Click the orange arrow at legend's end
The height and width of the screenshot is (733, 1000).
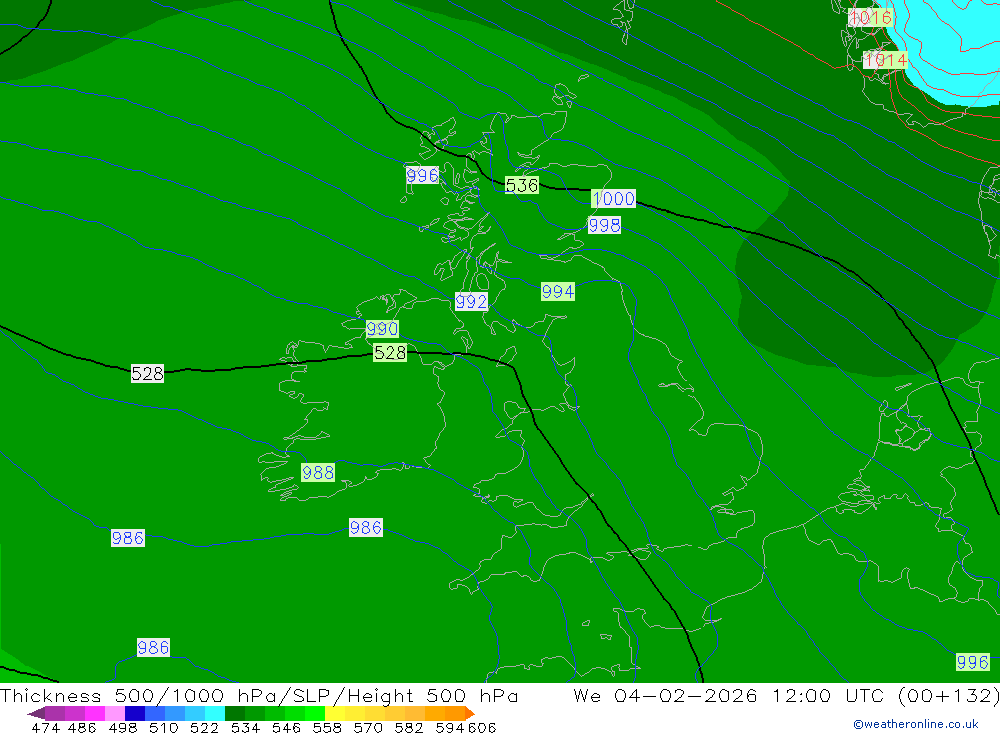tap(469, 713)
